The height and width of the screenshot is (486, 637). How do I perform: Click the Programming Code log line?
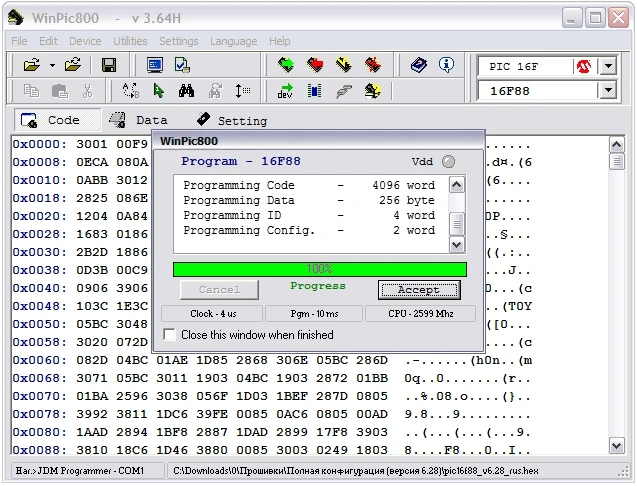click(309, 185)
